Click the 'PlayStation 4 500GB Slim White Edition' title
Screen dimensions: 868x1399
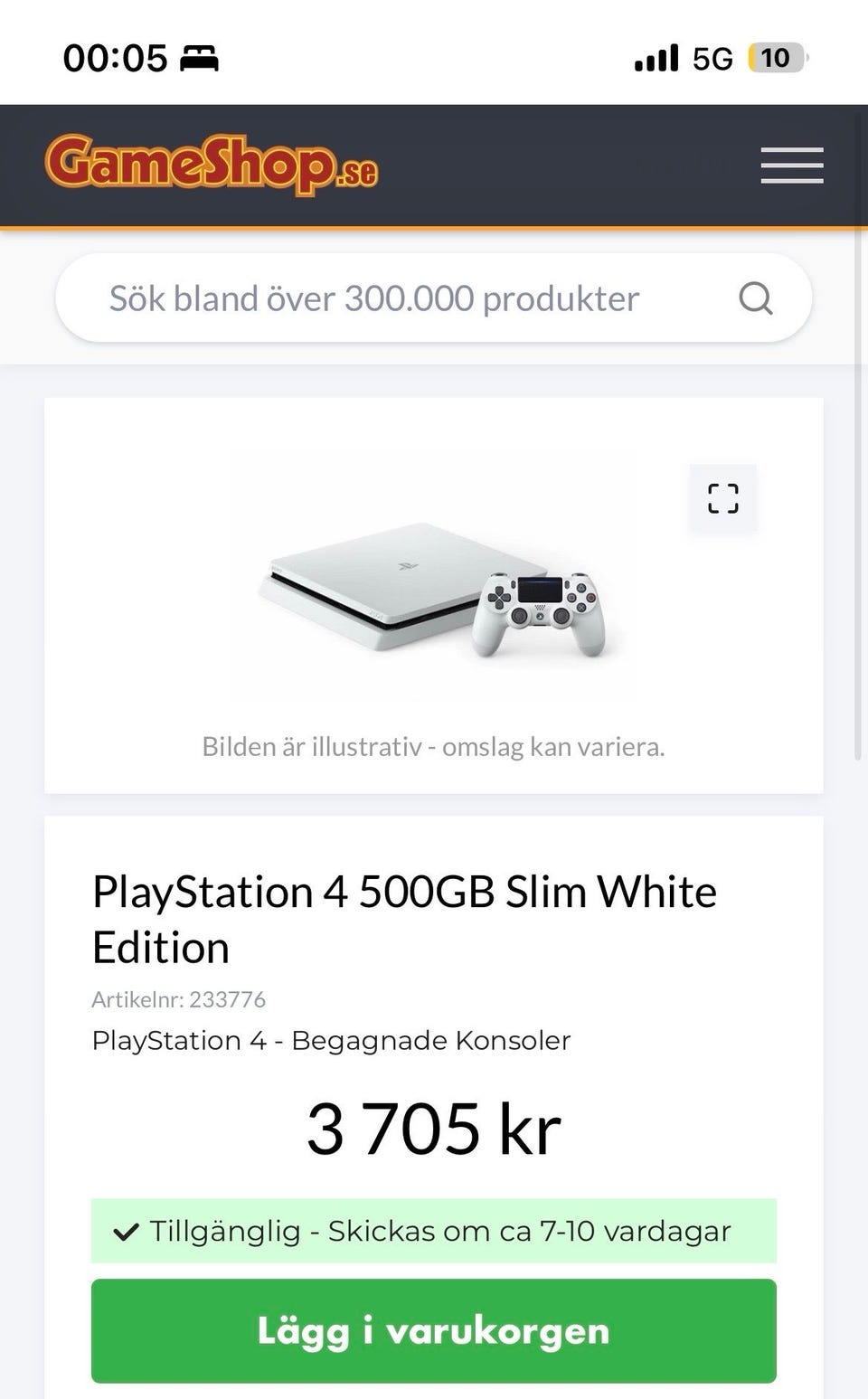tap(404, 919)
